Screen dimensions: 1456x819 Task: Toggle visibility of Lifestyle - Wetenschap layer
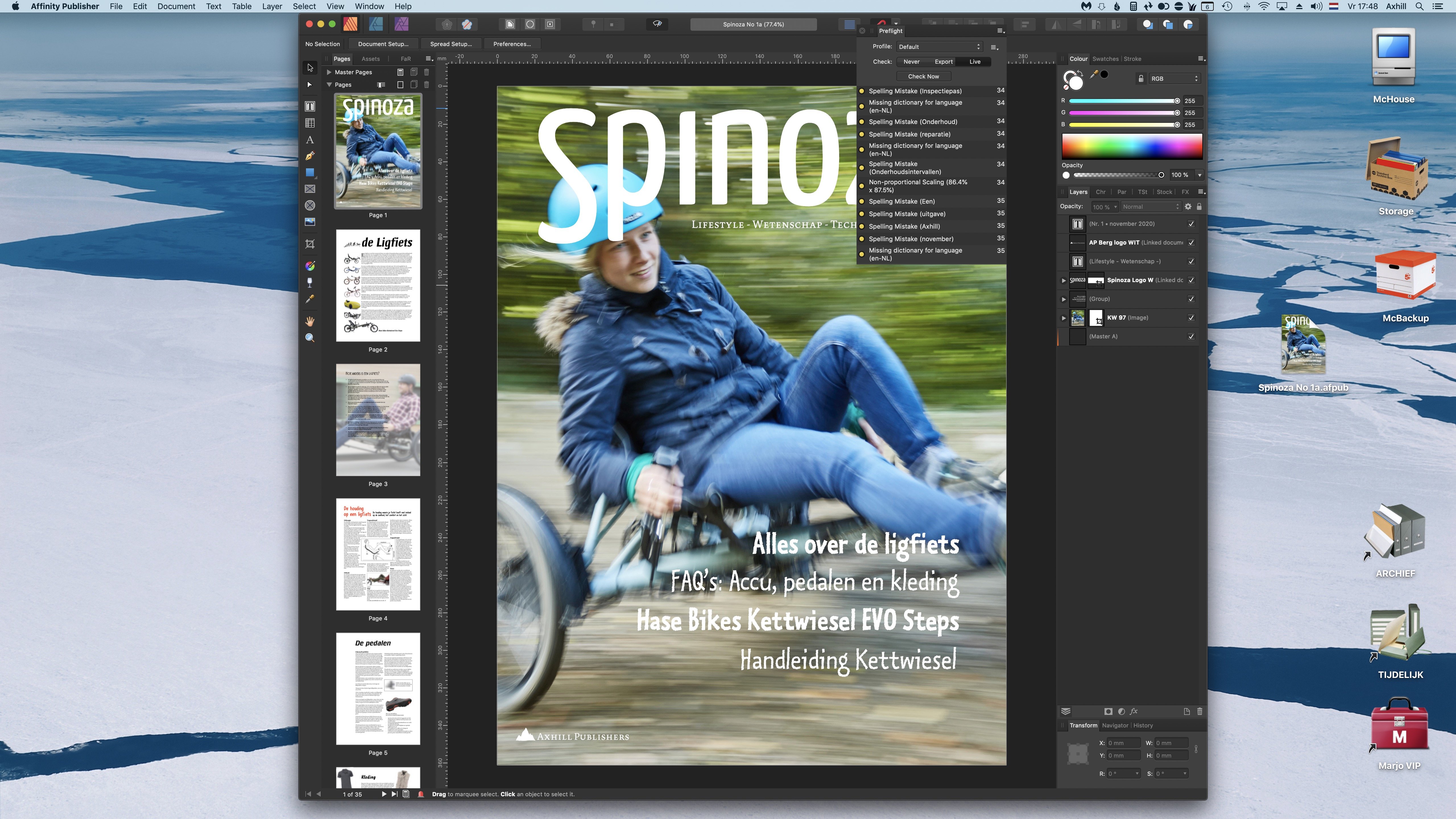click(1192, 261)
